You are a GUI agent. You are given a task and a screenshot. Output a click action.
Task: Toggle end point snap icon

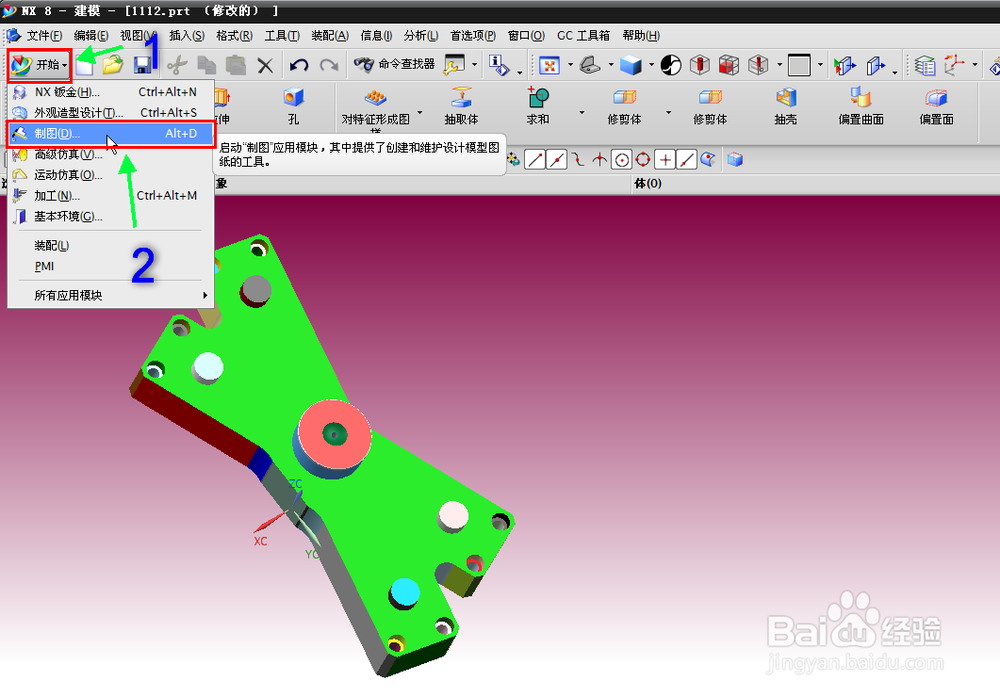(x=534, y=159)
